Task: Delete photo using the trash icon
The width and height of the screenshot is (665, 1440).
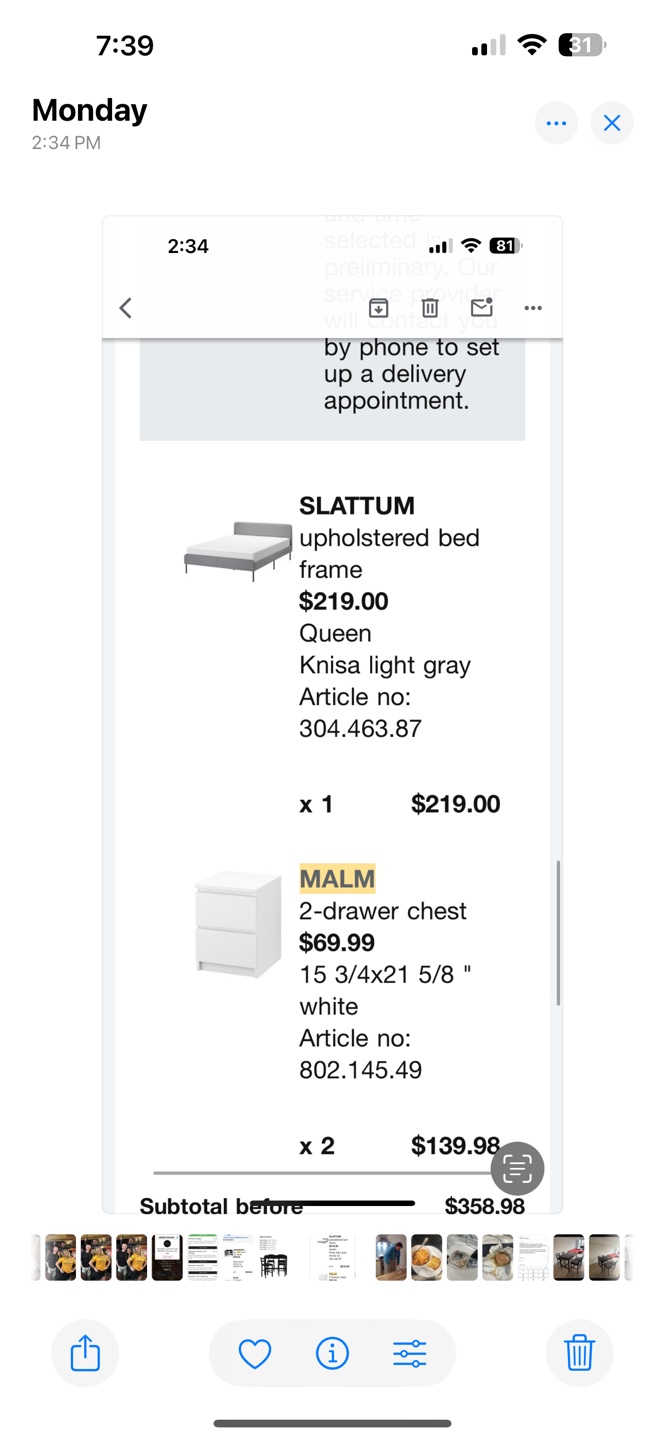Action: point(579,1354)
